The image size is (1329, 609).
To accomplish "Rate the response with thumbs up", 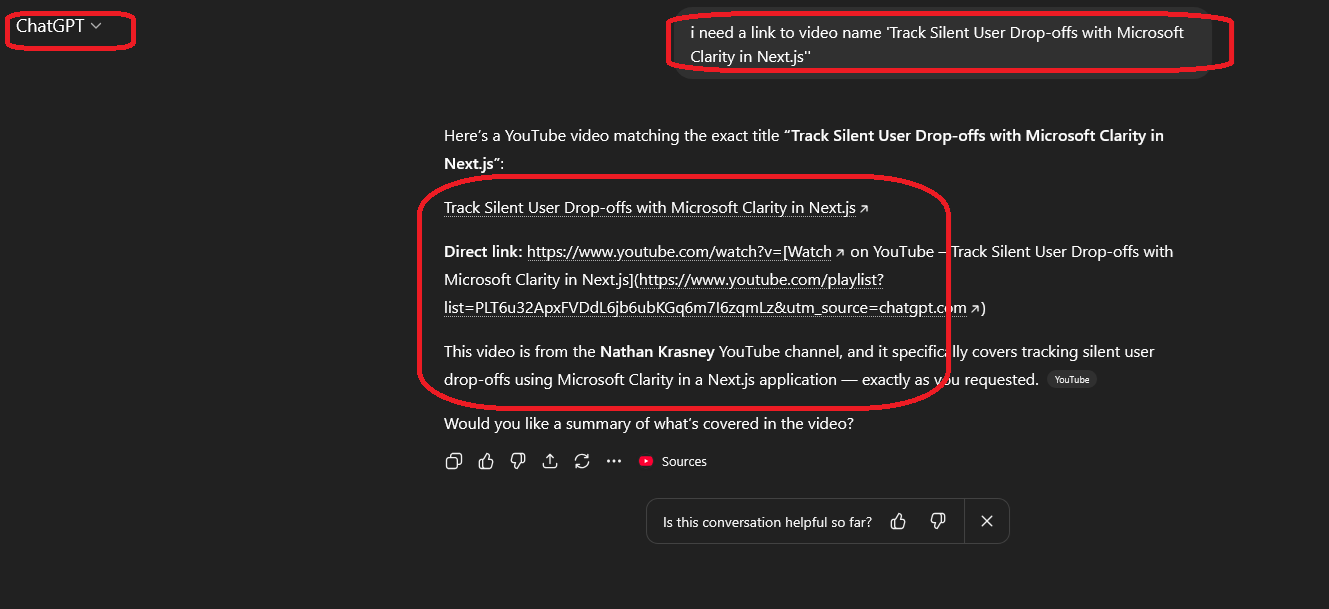I will coord(485,461).
